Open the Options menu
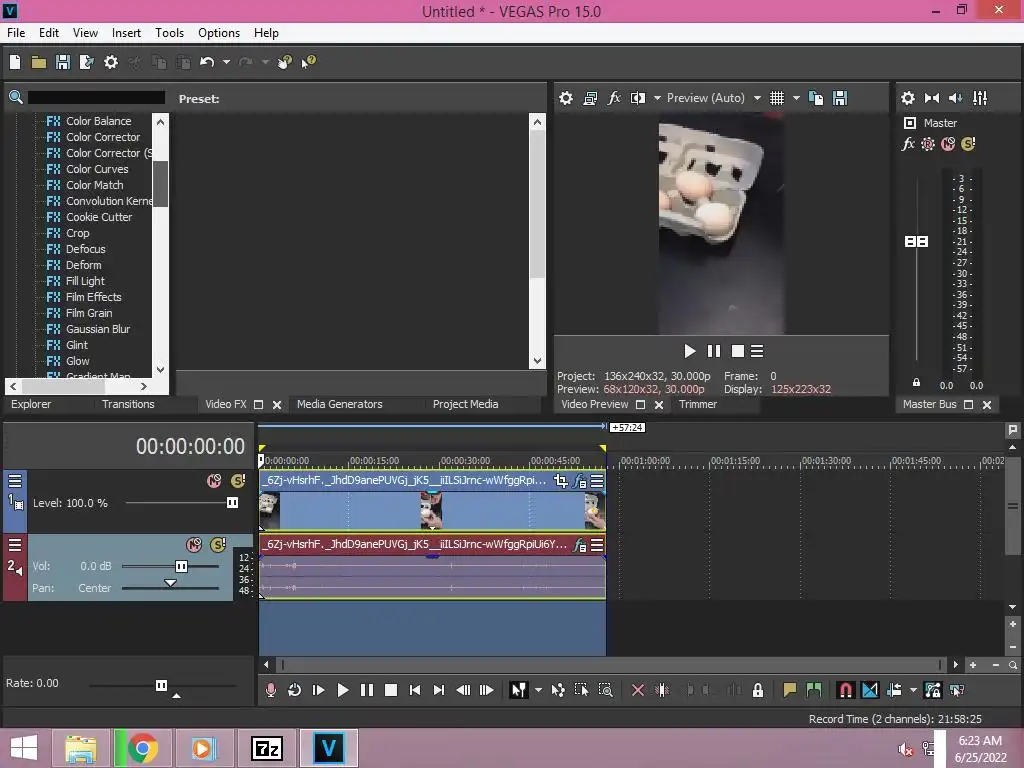1024x768 pixels. coord(219,33)
